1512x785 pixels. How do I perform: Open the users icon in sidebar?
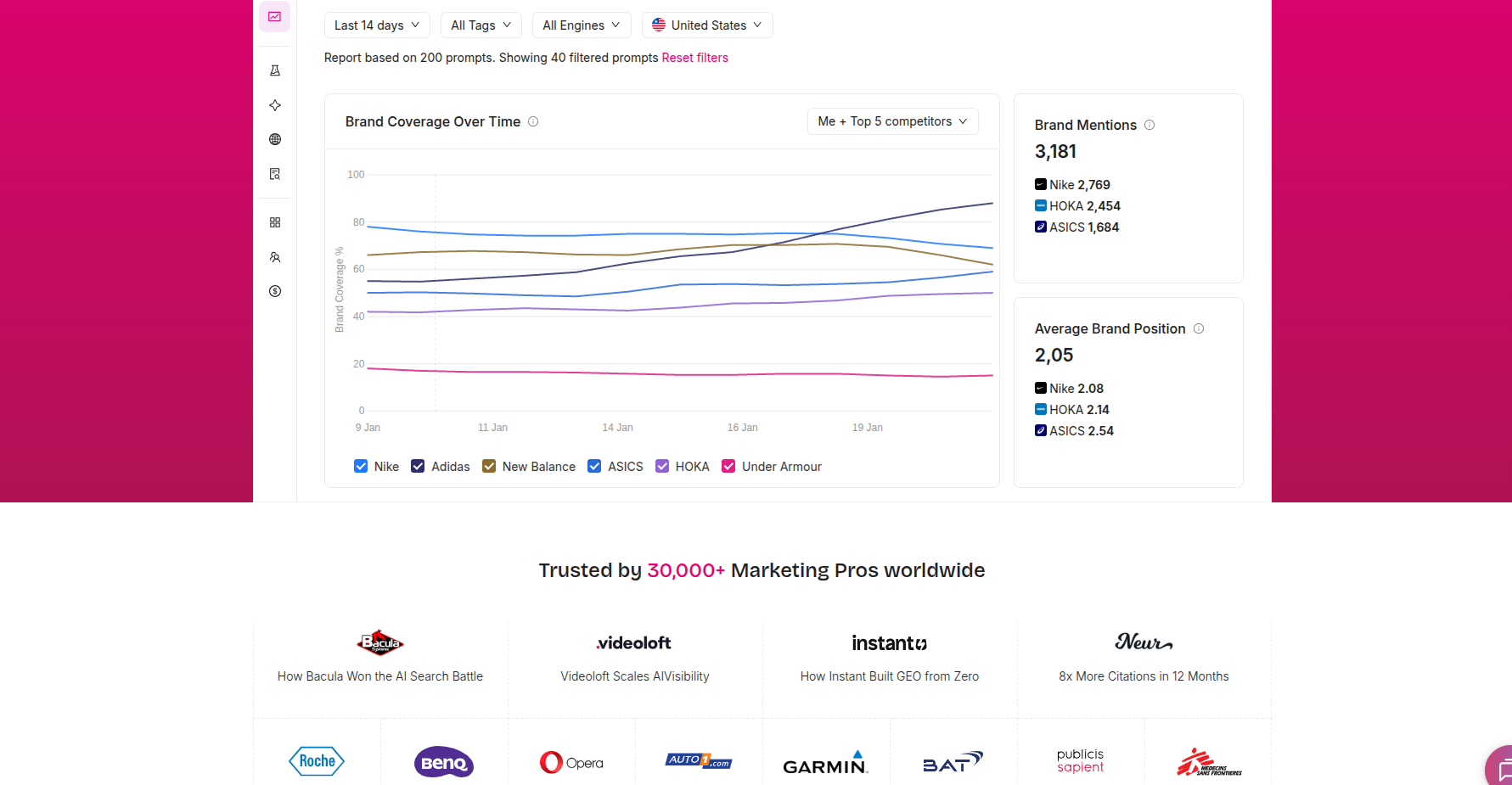click(275, 257)
